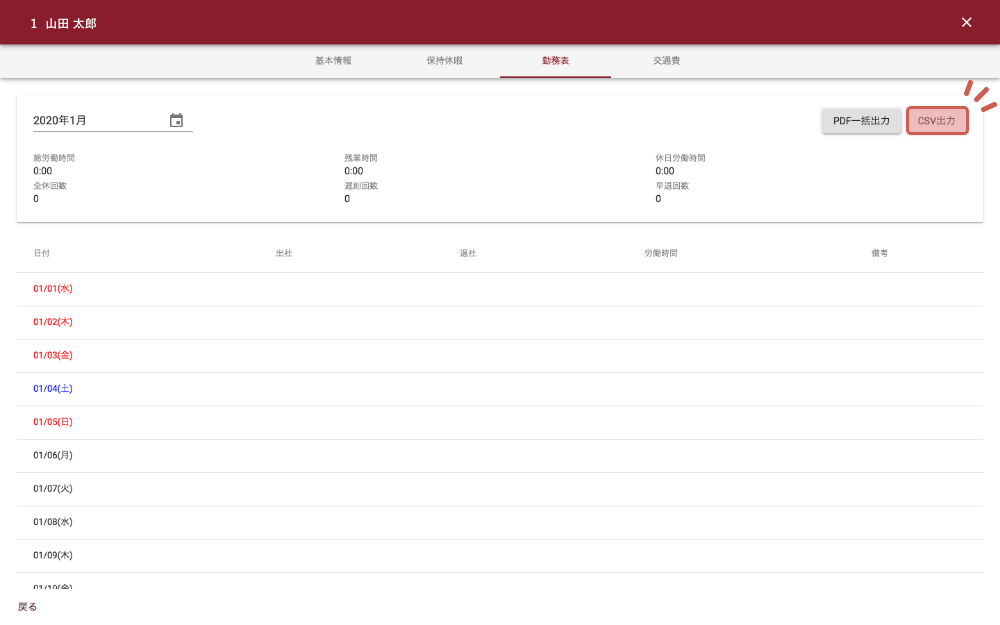
Task: Select the 01/01(水) row
Action: point(53,289)
